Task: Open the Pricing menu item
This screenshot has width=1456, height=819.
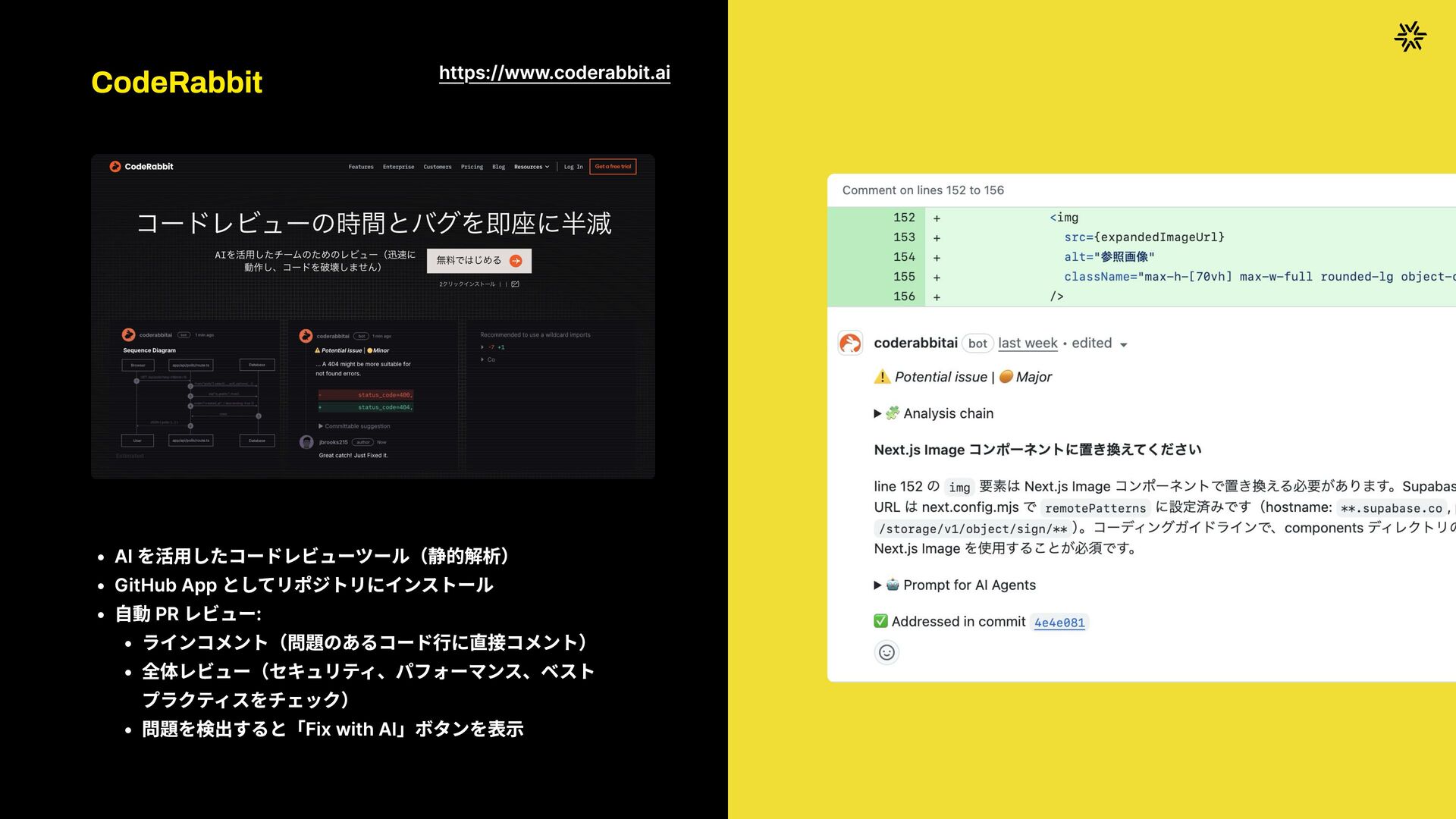Action: 472,167
